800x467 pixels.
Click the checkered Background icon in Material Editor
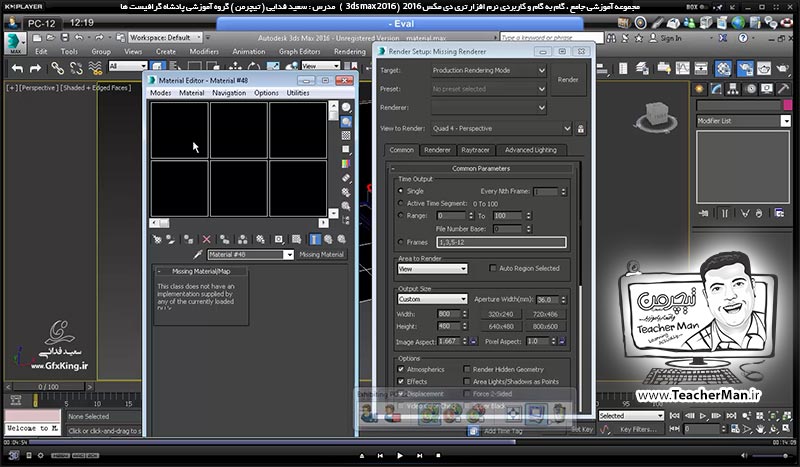point(346,135)
